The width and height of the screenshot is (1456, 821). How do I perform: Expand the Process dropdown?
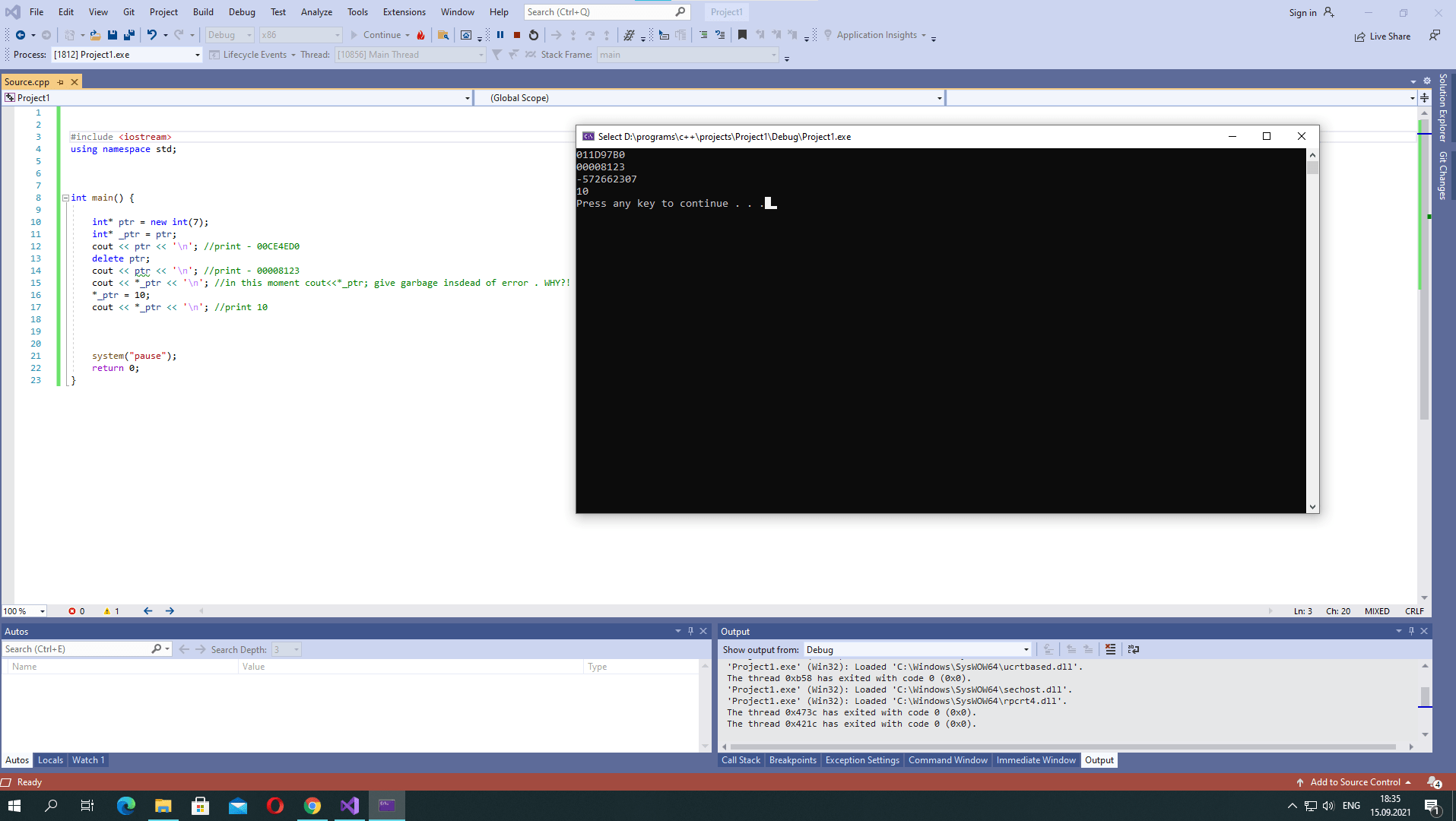click(198, 55)
